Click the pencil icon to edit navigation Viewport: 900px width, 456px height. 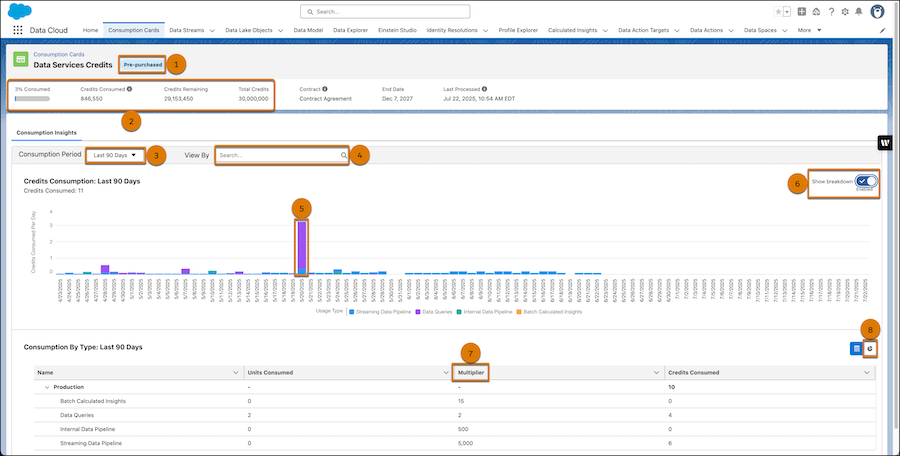883,30
